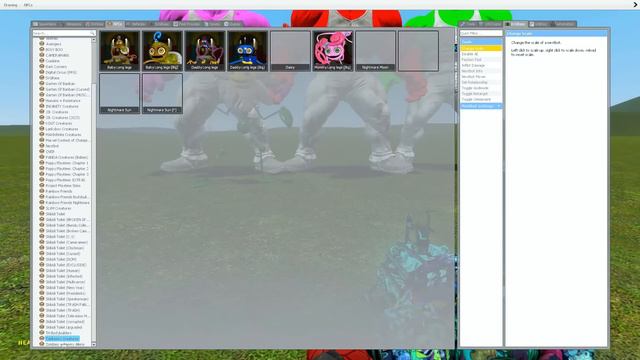Open Project Playtime Skins category
640x360 pixels.
[x=63, y=185]
